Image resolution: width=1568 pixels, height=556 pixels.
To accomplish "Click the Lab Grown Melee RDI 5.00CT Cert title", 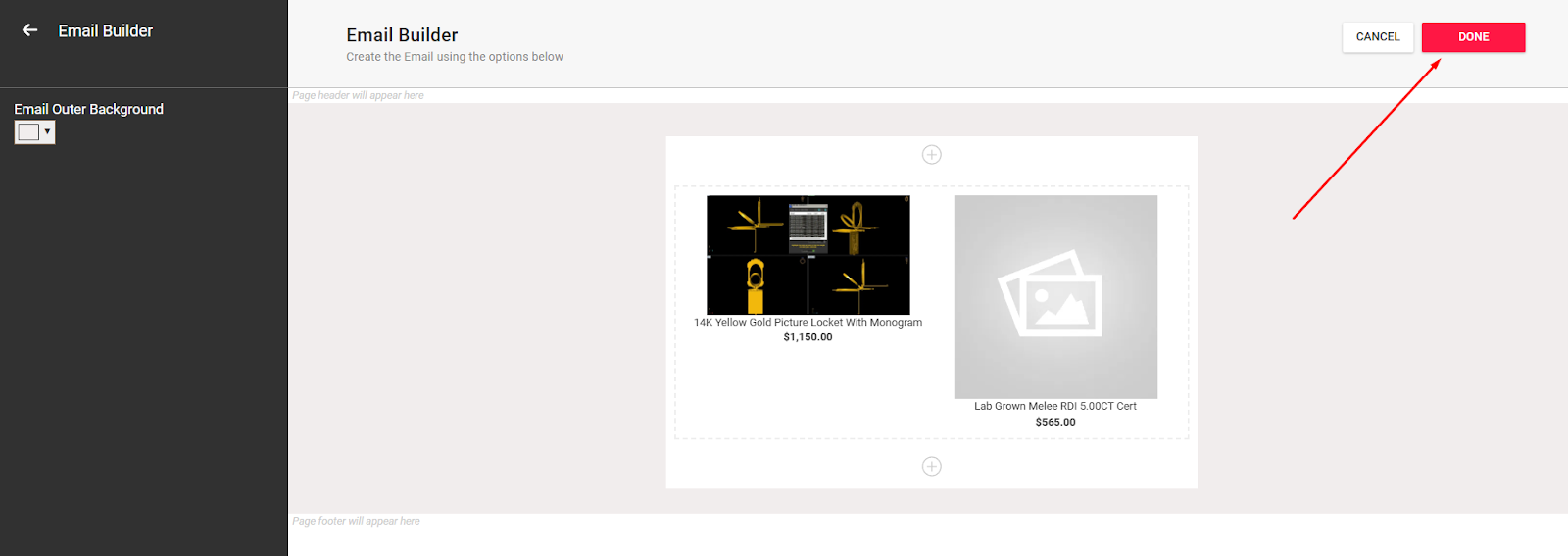I will pyautogui.click(x=1055, y=406).
